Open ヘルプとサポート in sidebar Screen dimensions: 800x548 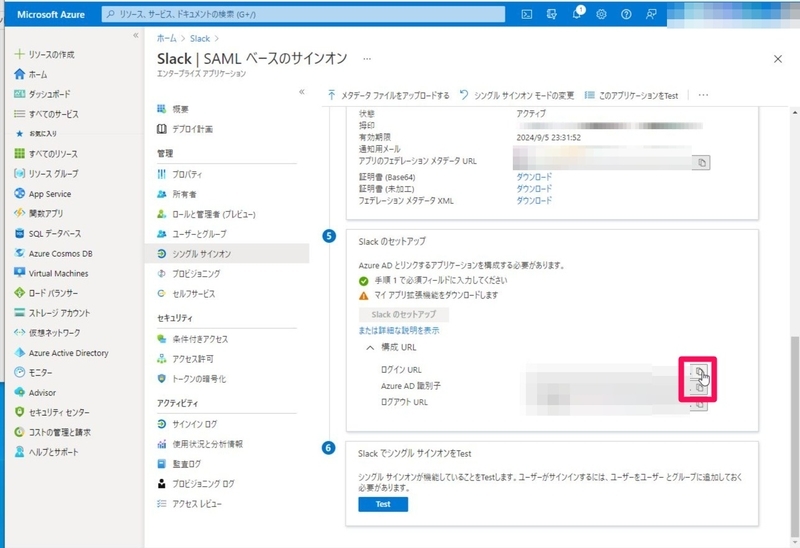[x=46, y=452]
